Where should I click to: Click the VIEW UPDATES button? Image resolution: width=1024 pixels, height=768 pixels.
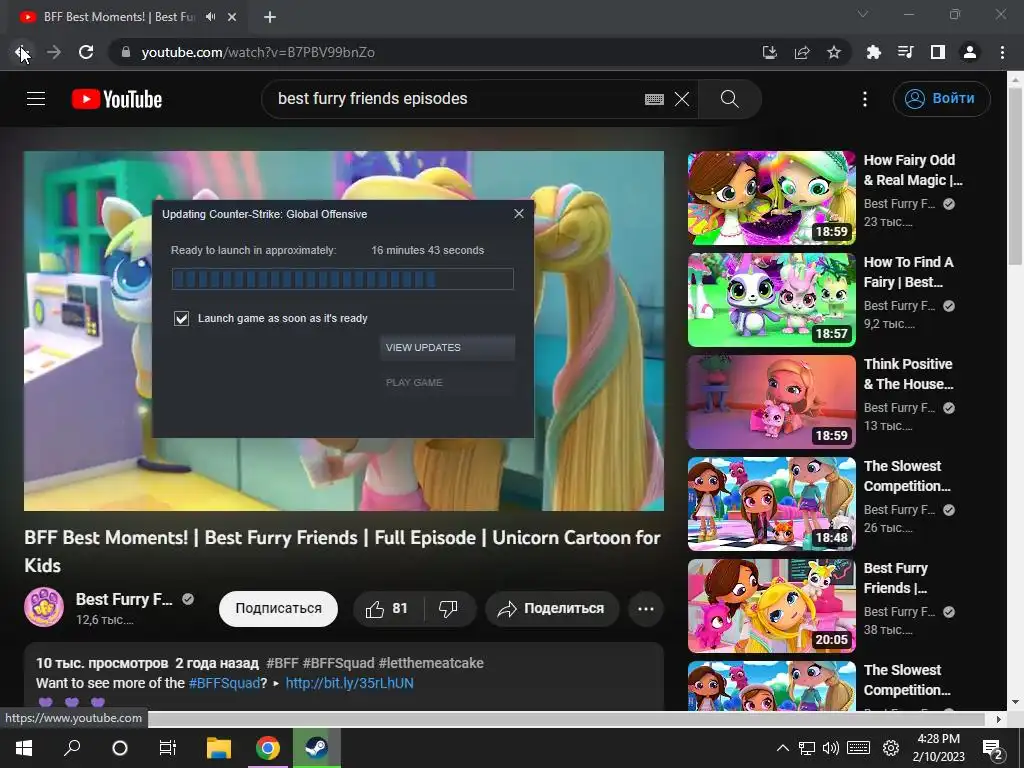point(447,347)
